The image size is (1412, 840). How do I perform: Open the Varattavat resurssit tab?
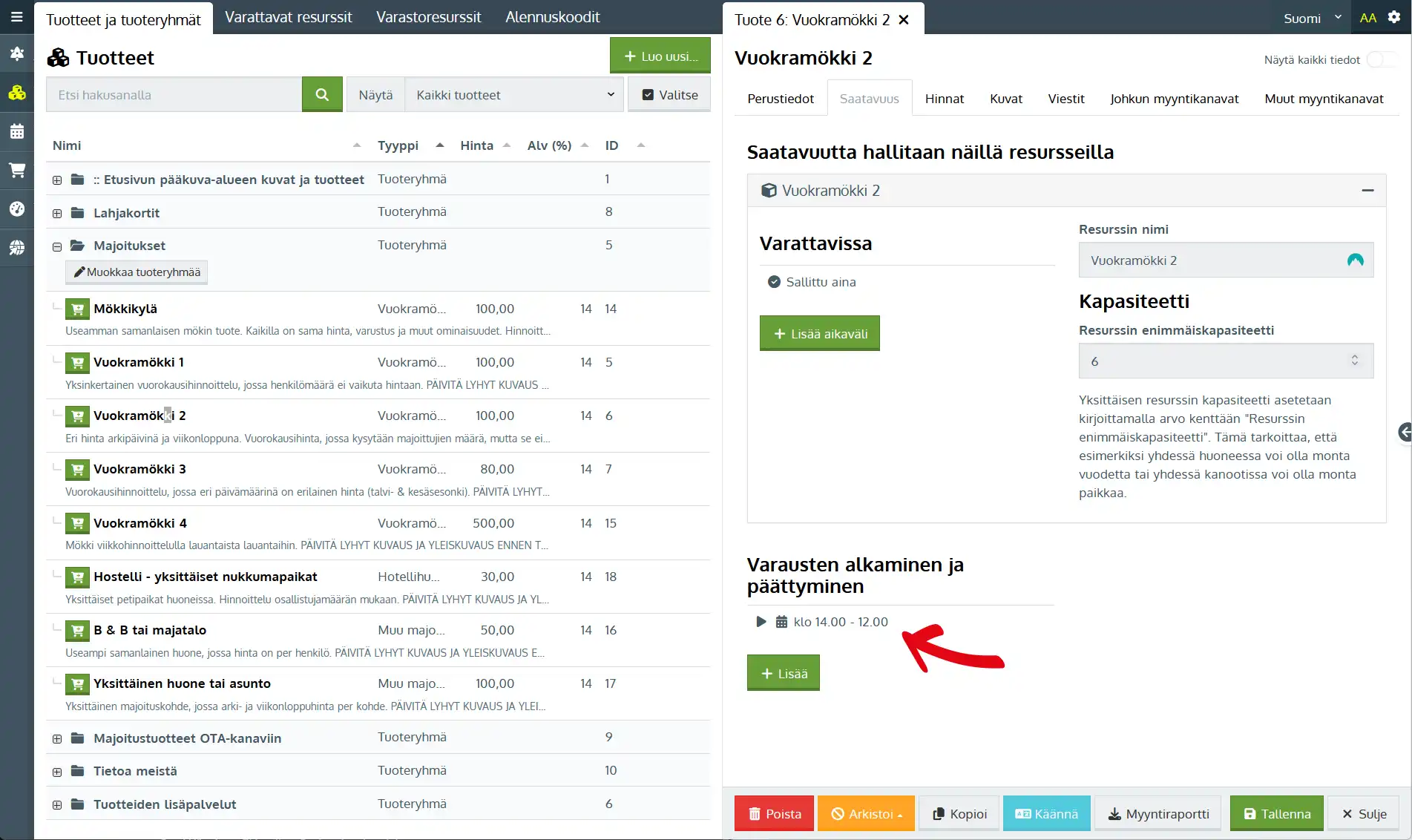[x=288, y=17]
